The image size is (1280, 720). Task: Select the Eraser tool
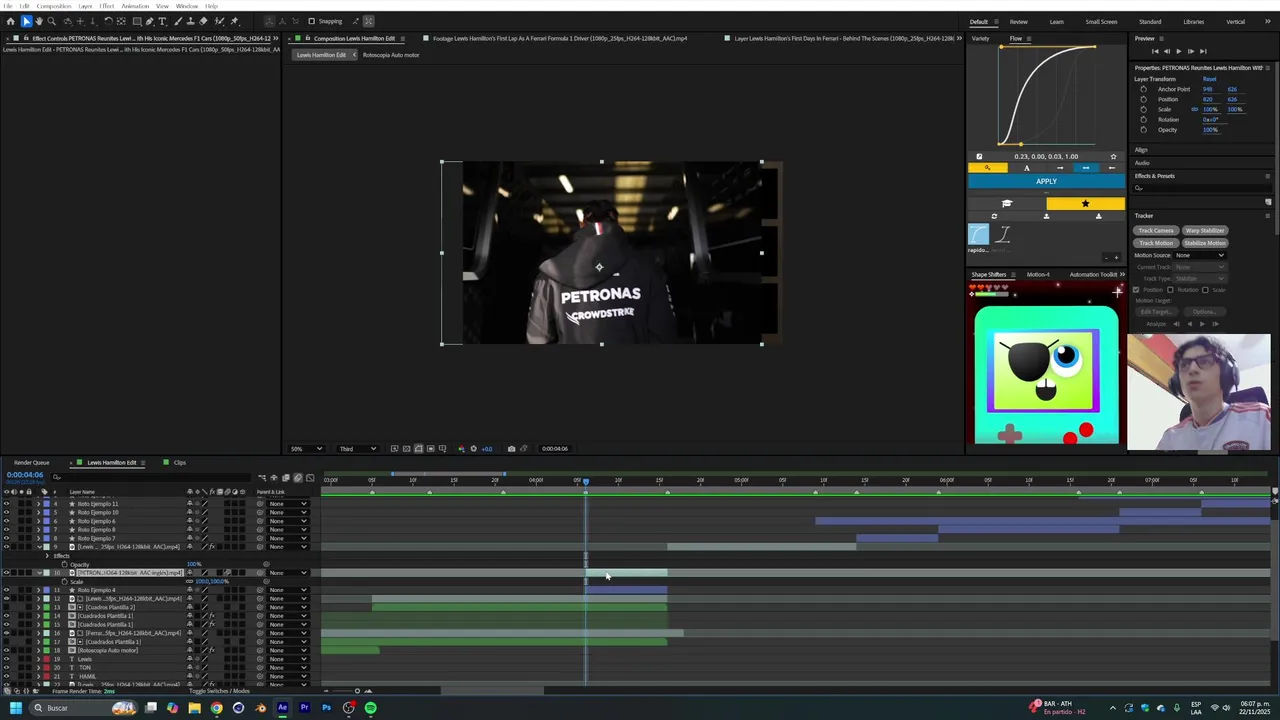pos(204,21)
